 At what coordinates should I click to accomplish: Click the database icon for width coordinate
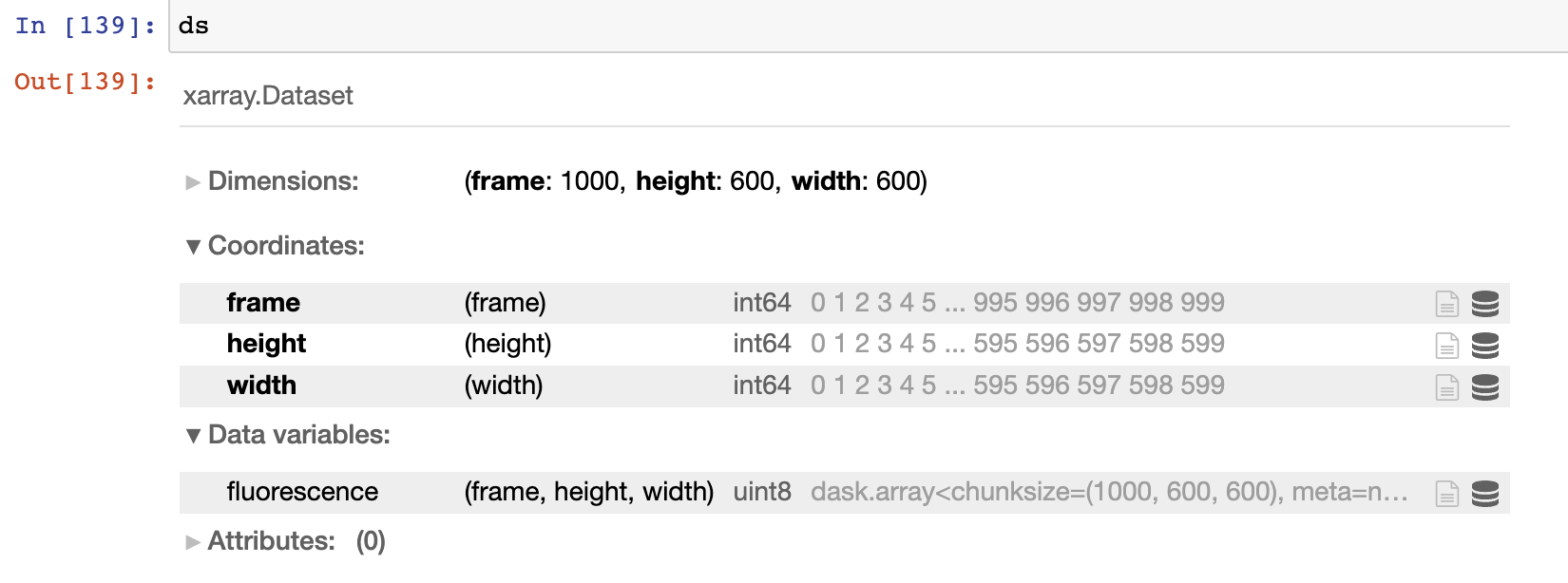coord(1487,386)
